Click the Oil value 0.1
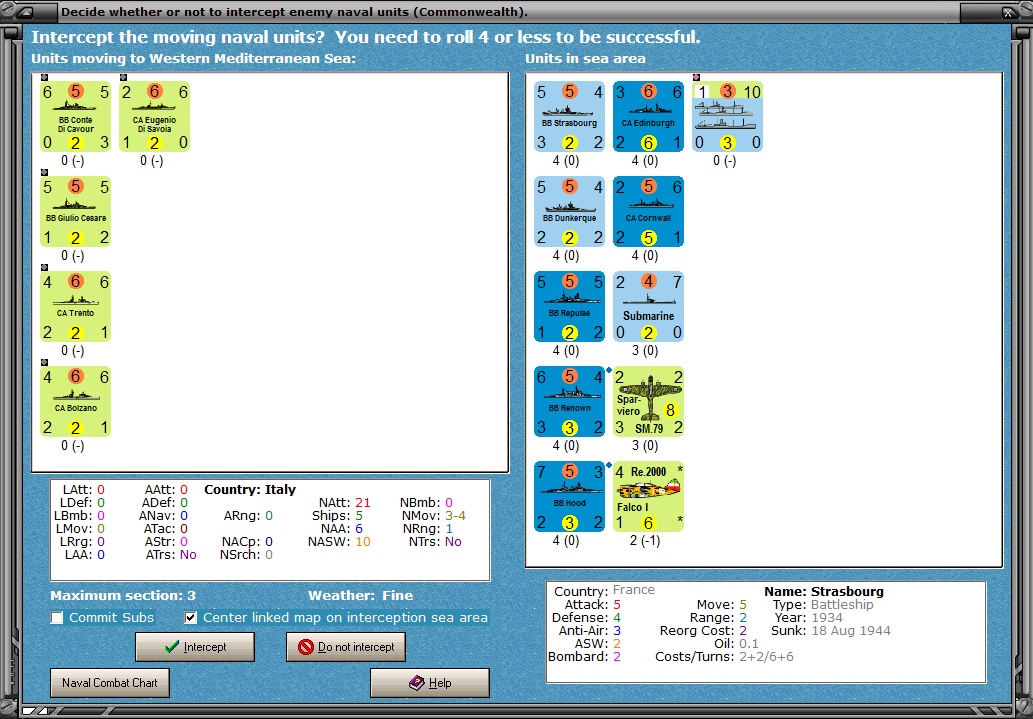 (x=748, y=643)
